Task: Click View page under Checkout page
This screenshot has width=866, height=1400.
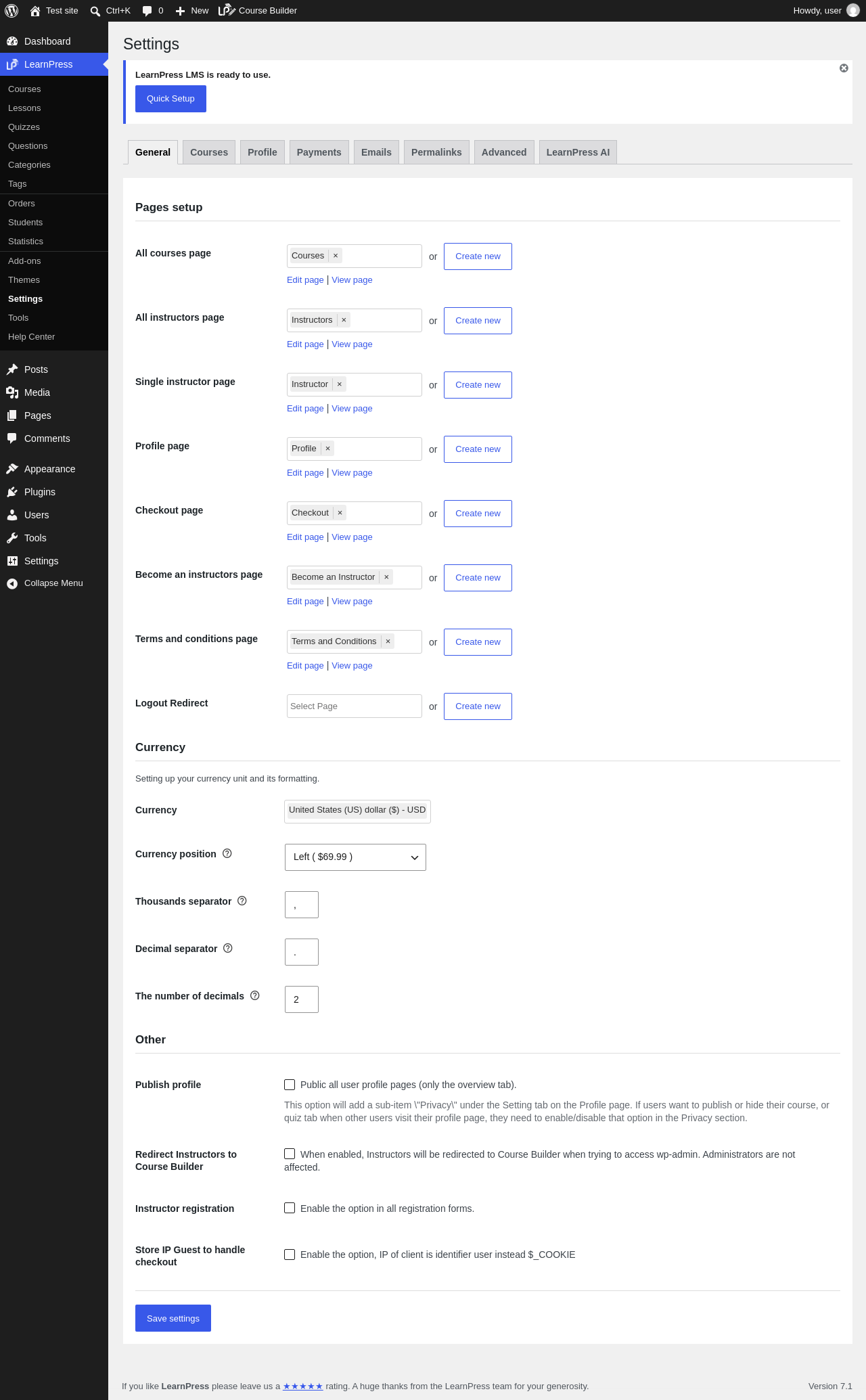Action: [352, 537]
